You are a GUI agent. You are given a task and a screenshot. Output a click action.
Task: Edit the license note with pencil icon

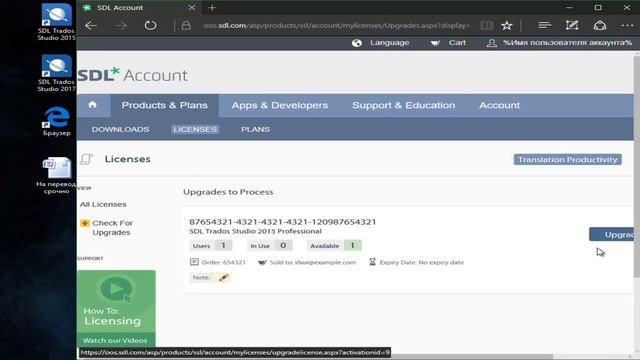[223, 278]
